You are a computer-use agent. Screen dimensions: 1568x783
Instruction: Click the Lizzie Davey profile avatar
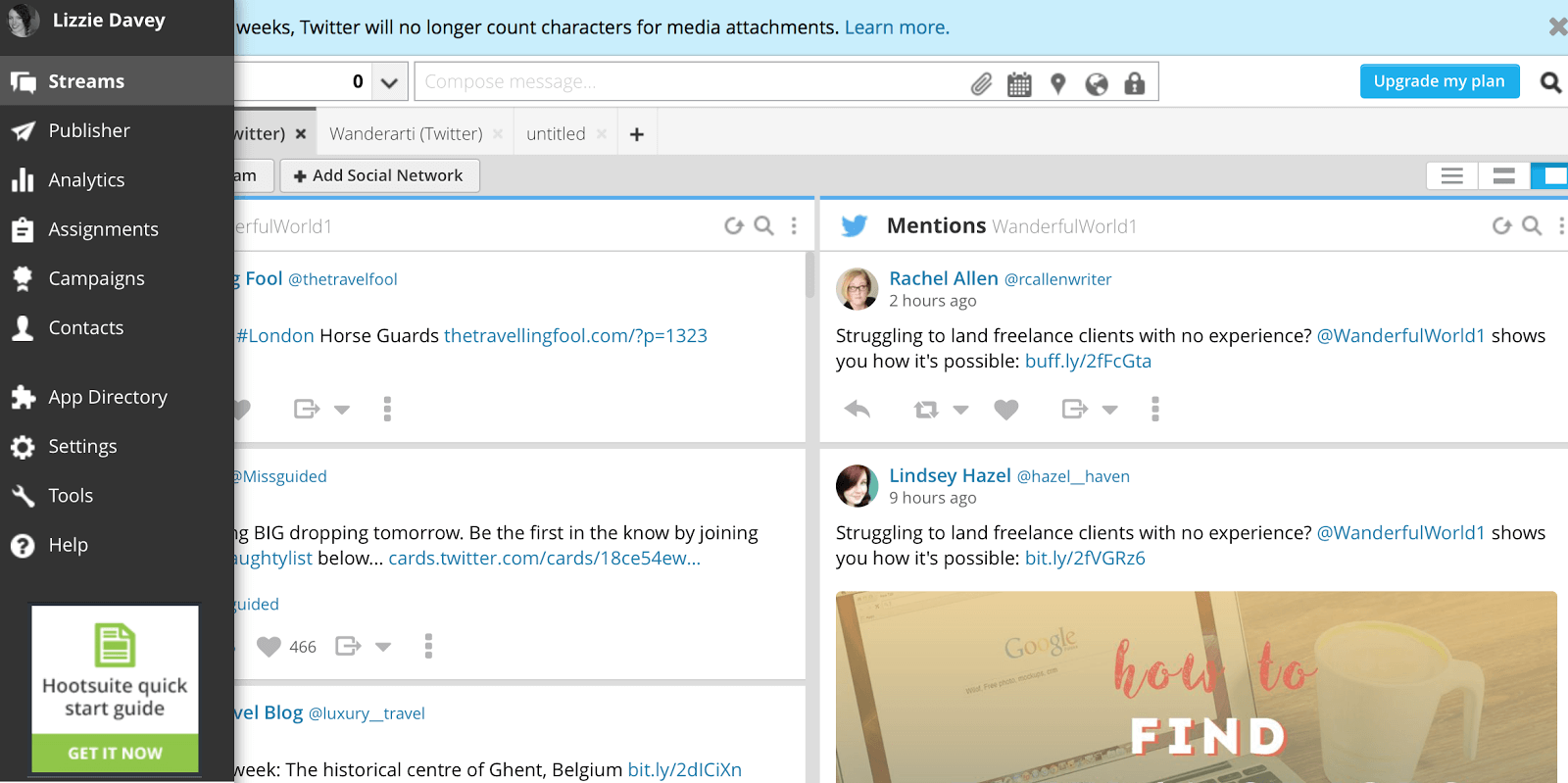click(24, 21)
